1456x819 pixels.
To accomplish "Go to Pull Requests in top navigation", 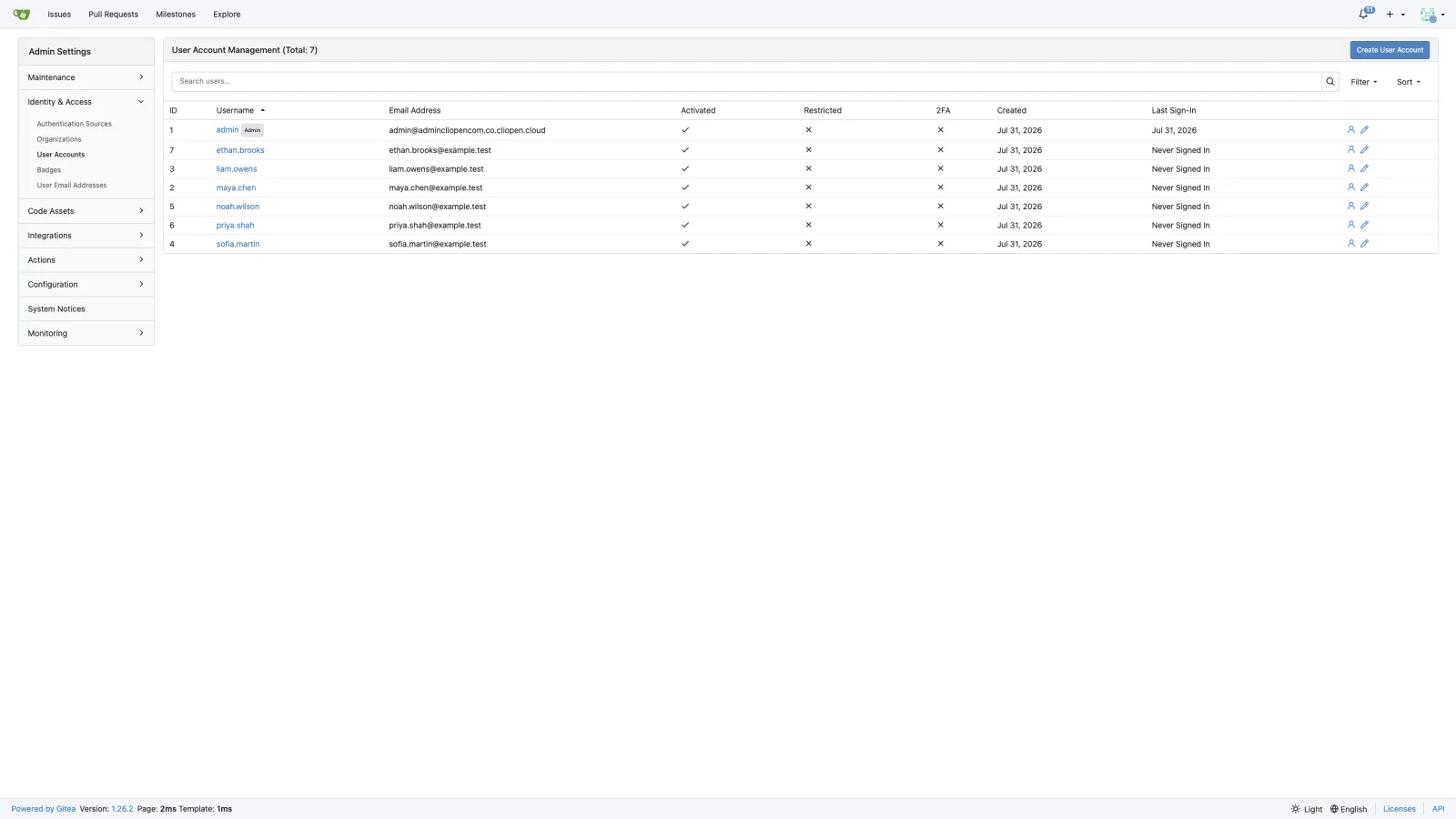I will [114, 15].
